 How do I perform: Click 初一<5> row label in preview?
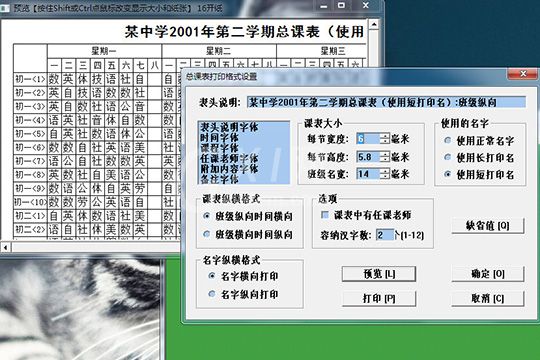(x=30, y=134)
